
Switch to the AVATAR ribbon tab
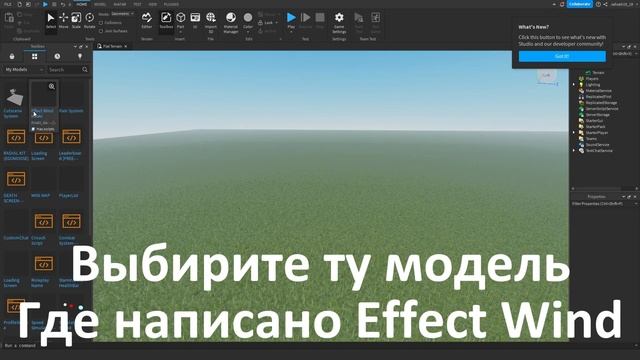120,4
